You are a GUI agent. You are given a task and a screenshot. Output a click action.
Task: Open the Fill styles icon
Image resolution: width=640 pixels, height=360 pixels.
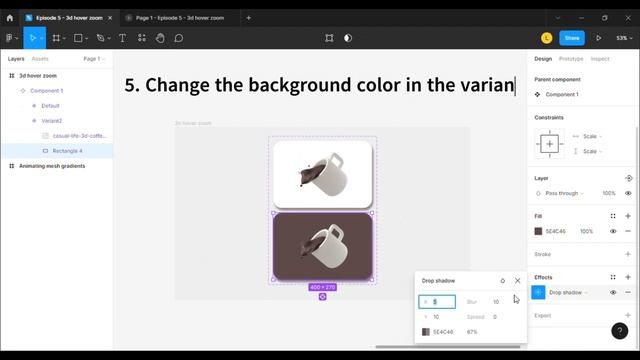tap(613, 216)
